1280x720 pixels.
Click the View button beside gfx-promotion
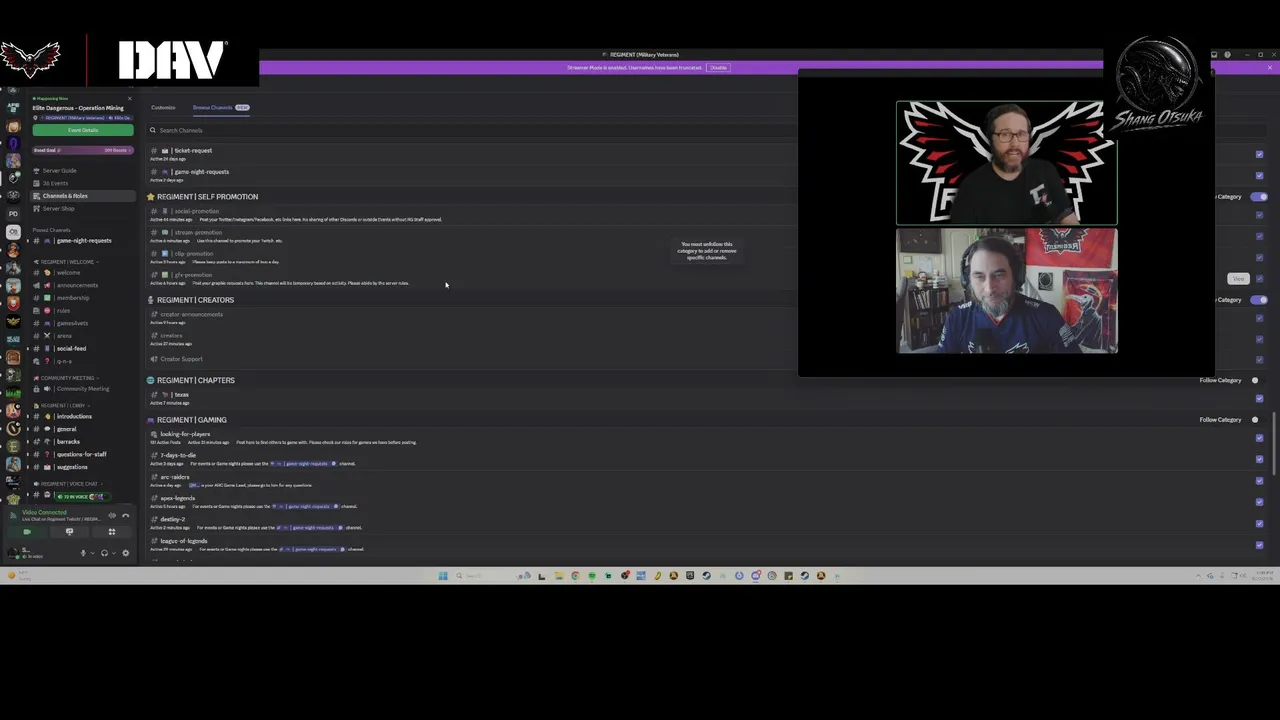click(1238, 279)
